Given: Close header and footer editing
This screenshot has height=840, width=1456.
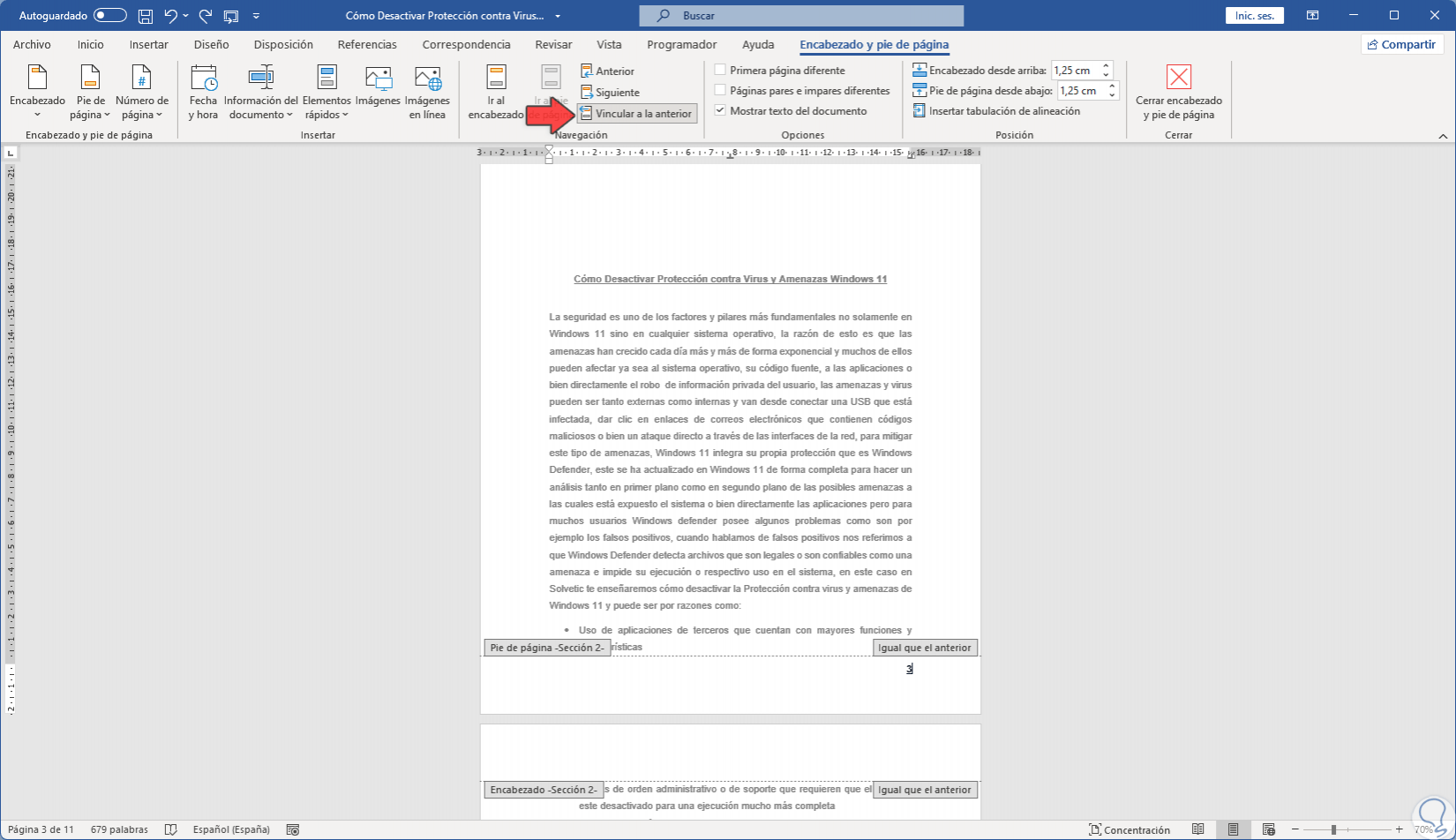Looking at the screenshot, I should point(1179,92).
